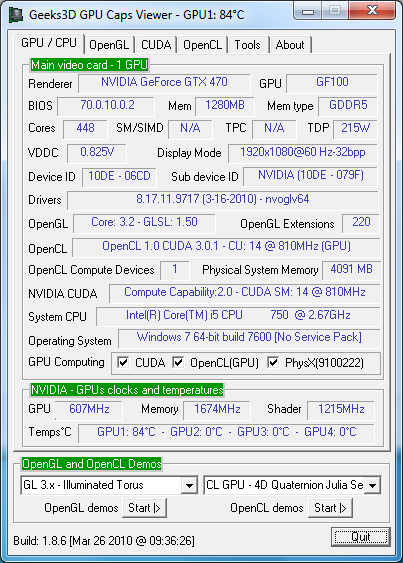This screenshot has width=403, height=563.
Task: Click the OpenCL 1.0 CUDA 3.0.1 value
Action: click(x=226, y=247)
